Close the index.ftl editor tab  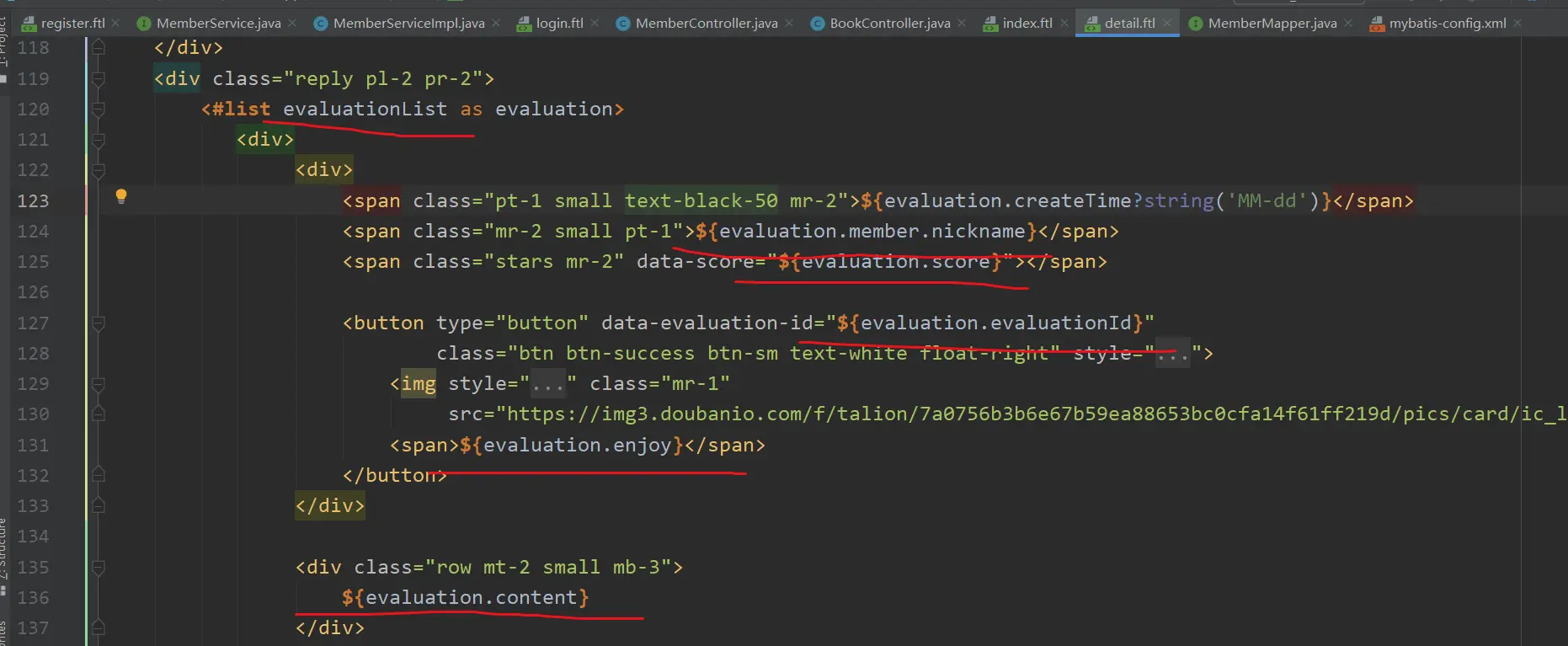1064,23
